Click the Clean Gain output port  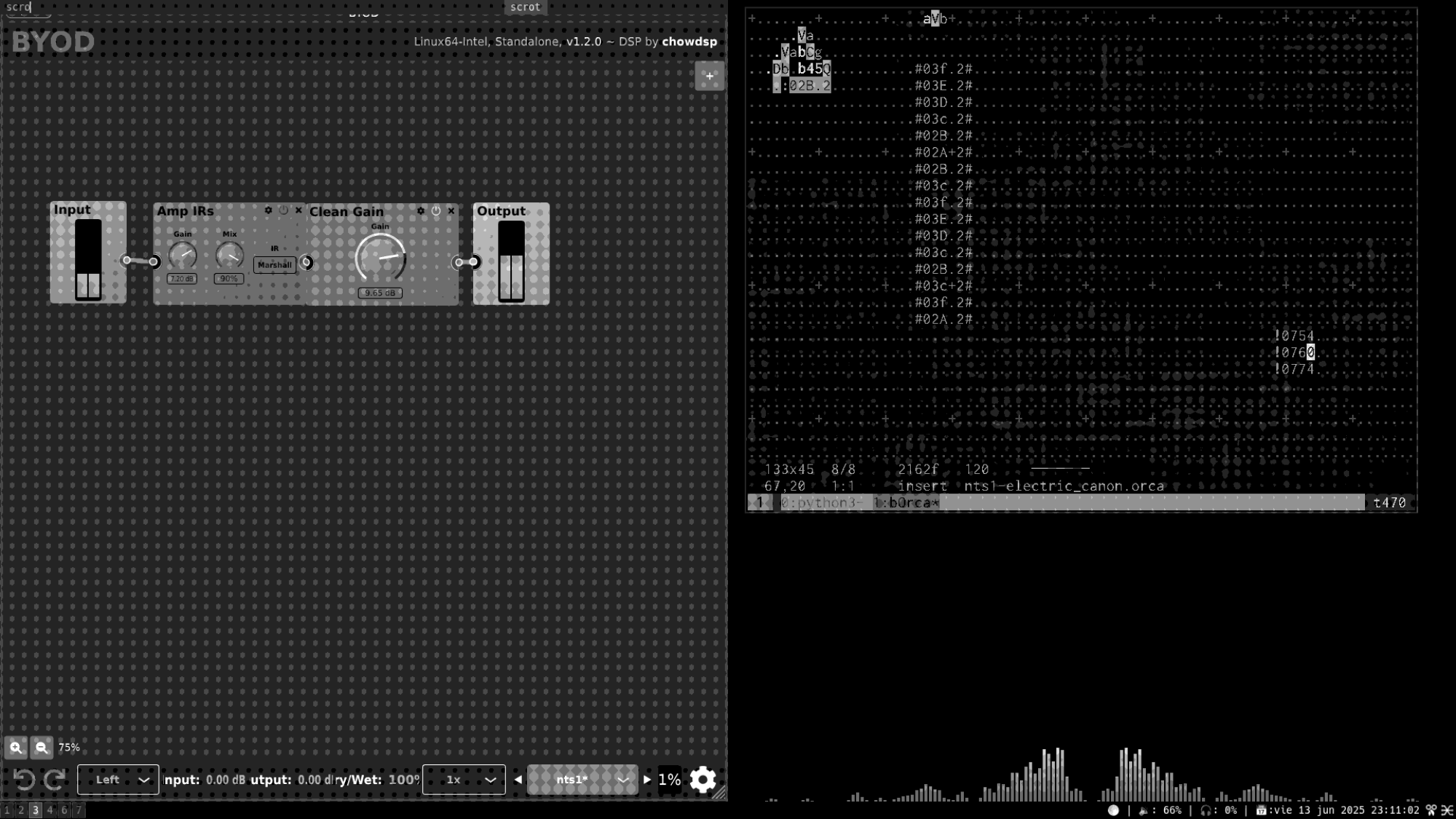point(459,262)
